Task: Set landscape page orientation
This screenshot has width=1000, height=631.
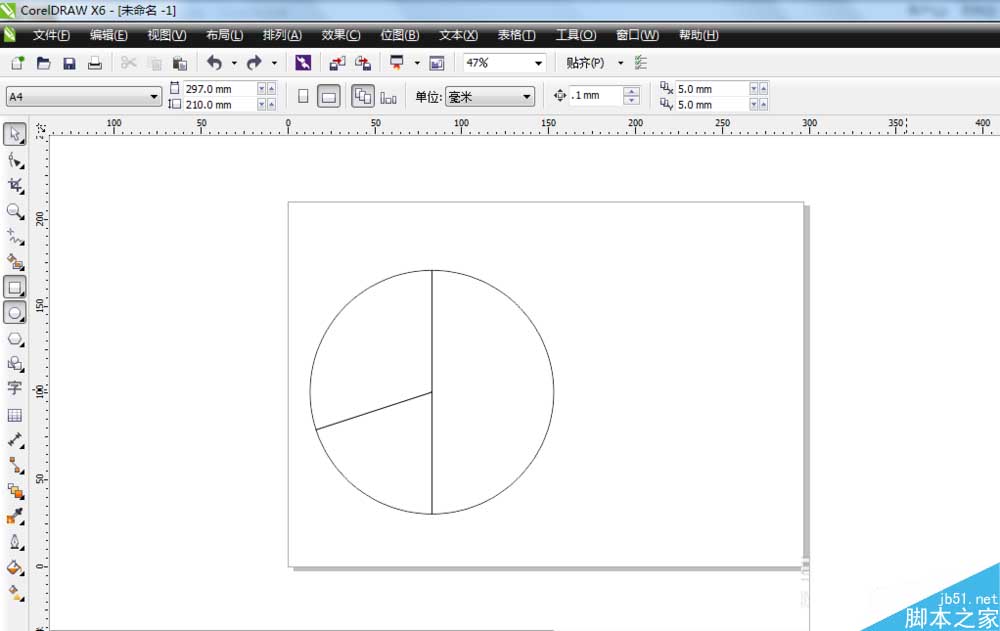Action: coord(328,97)
